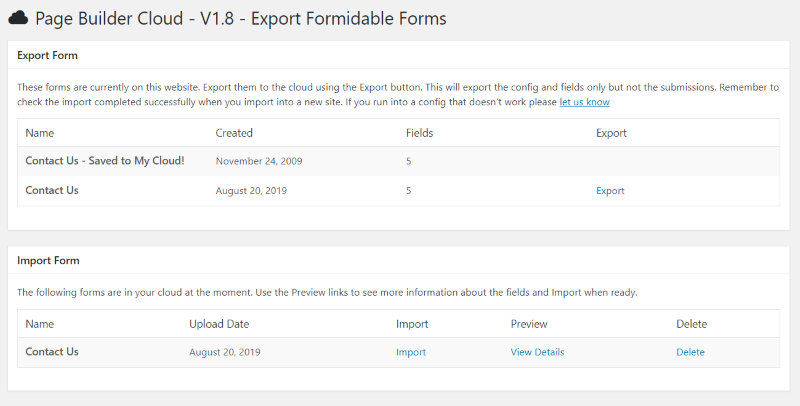Click the Import Form section heading
The height and width of the screenshot is (406, 800).
click(x=48, y=261)
